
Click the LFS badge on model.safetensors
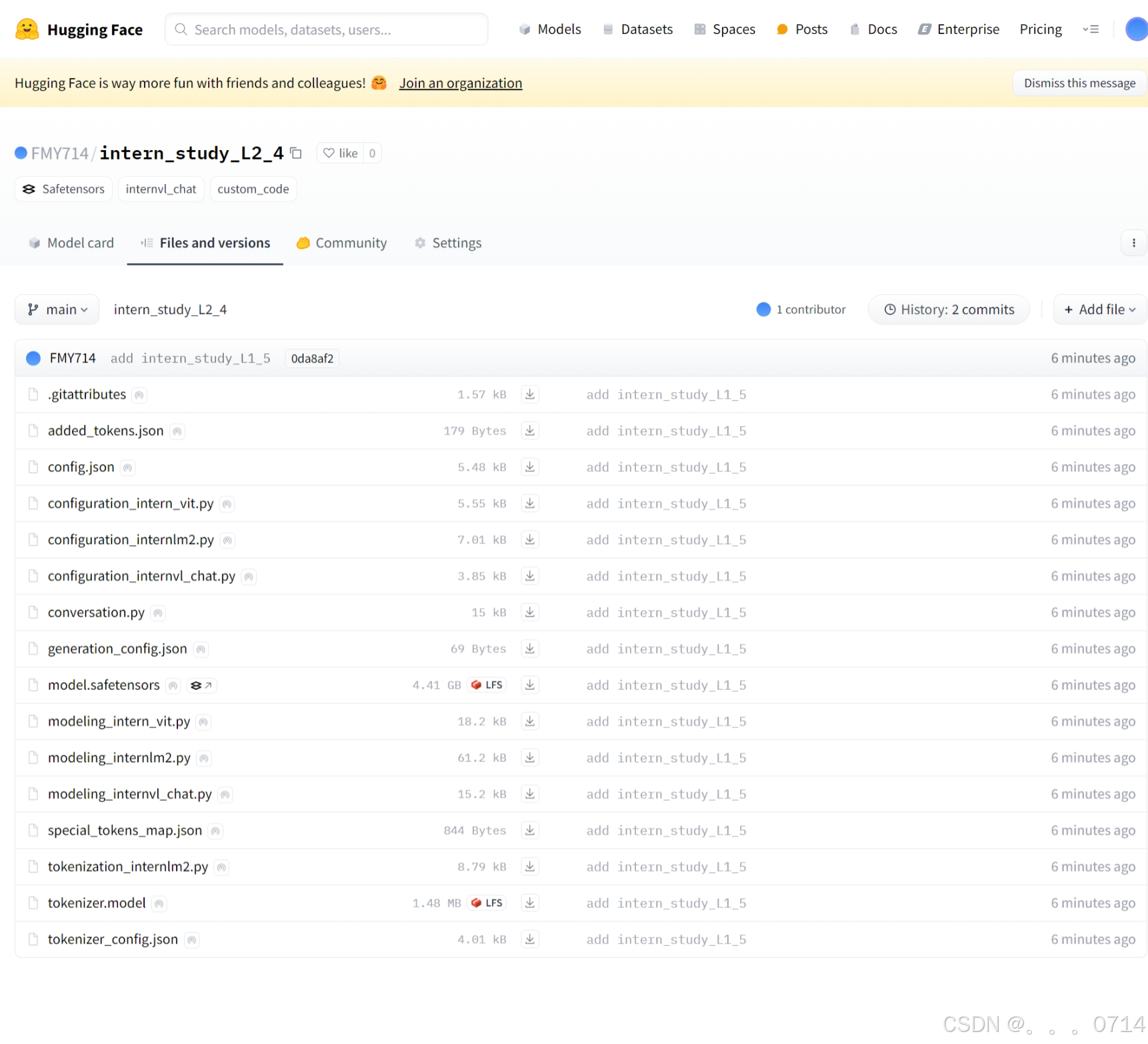(487, 685)
